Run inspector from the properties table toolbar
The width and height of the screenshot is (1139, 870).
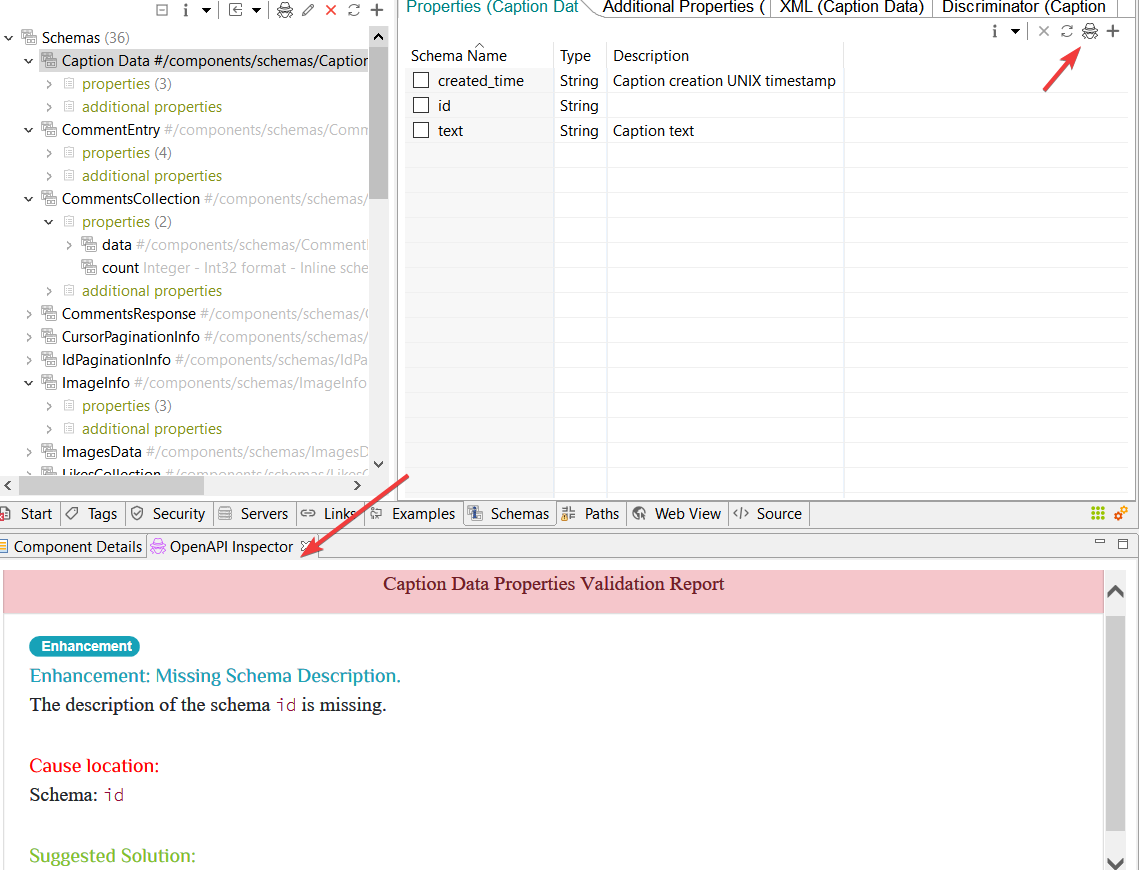(1090, 32)
